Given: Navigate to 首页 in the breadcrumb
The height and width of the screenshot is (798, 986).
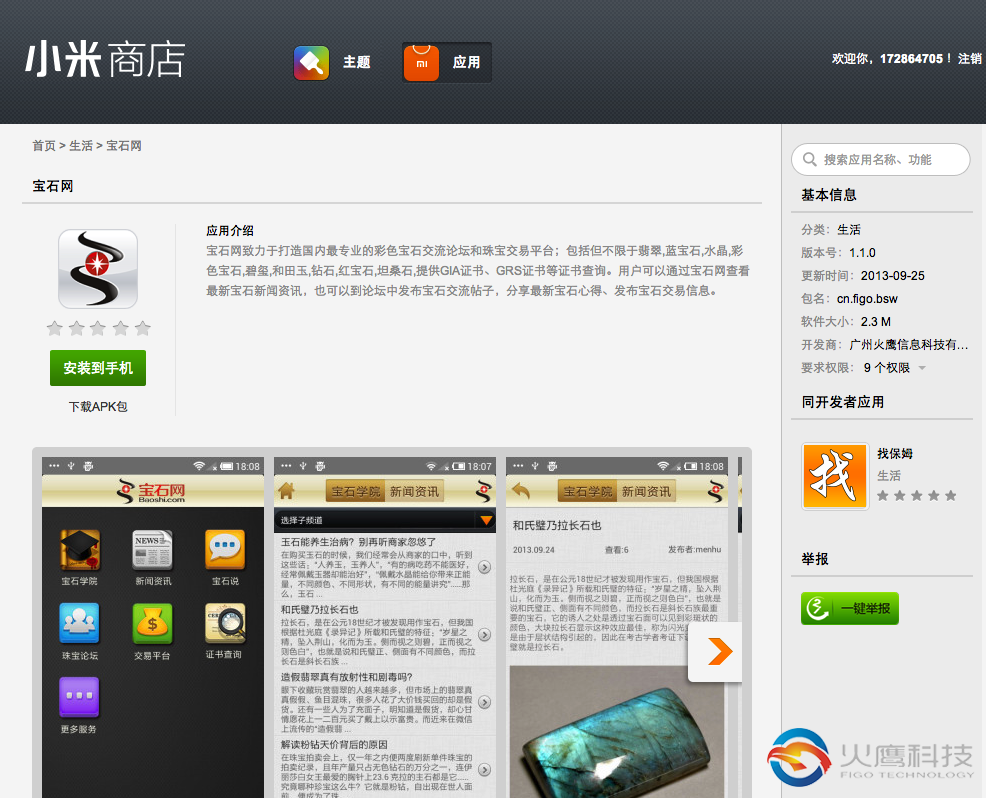Looking at the screenshot, I should tap(42, 145).
